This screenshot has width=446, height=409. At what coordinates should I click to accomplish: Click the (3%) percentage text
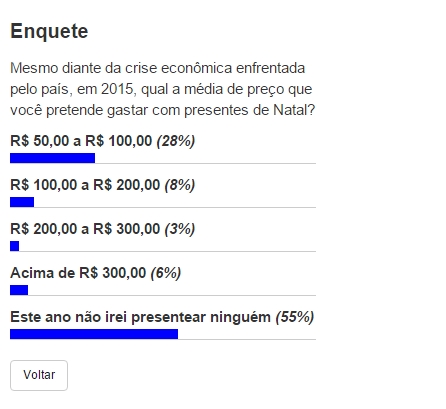click(x=180, y=229)
